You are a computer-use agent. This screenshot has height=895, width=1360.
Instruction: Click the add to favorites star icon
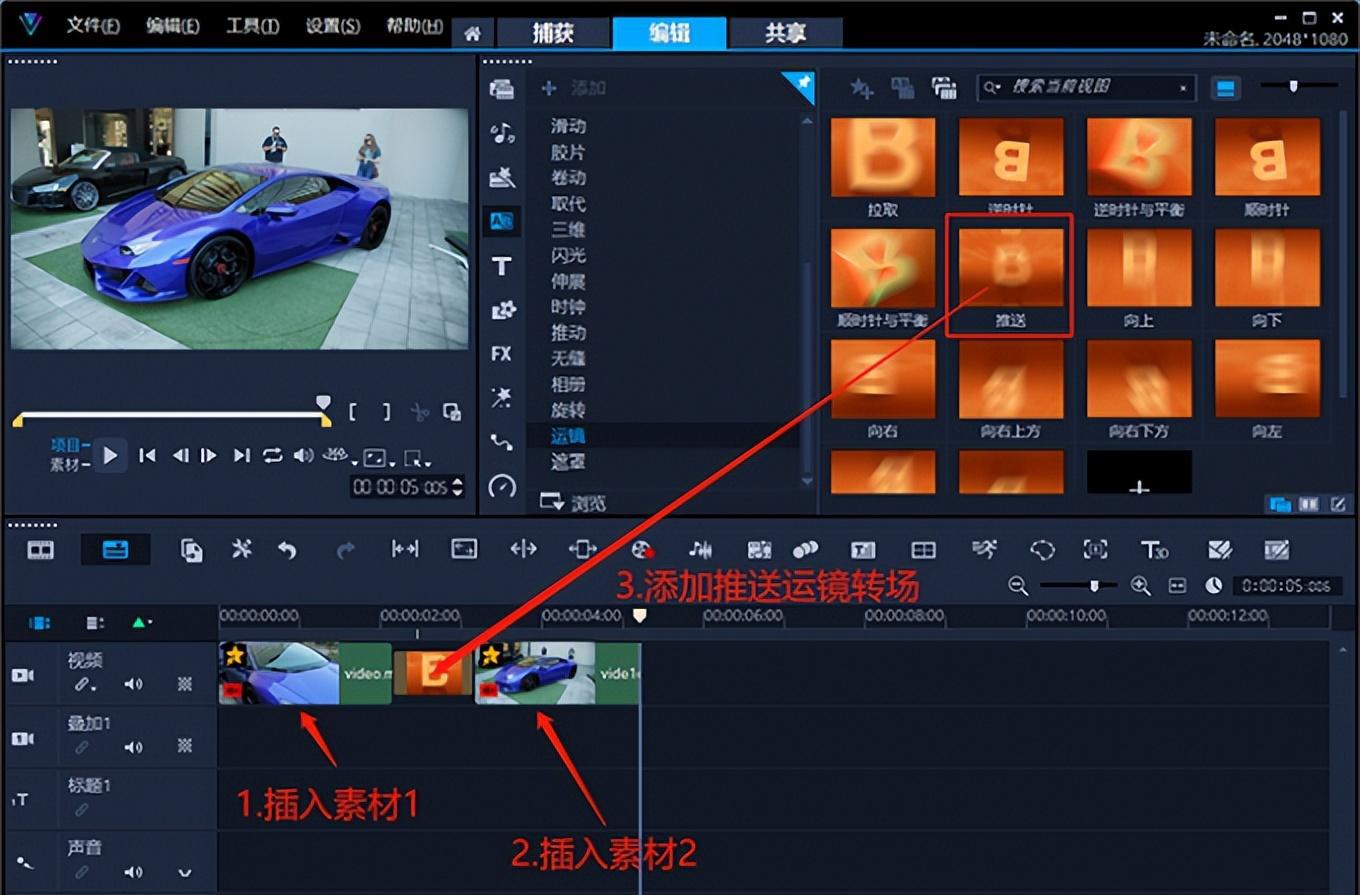pos(860,89)
